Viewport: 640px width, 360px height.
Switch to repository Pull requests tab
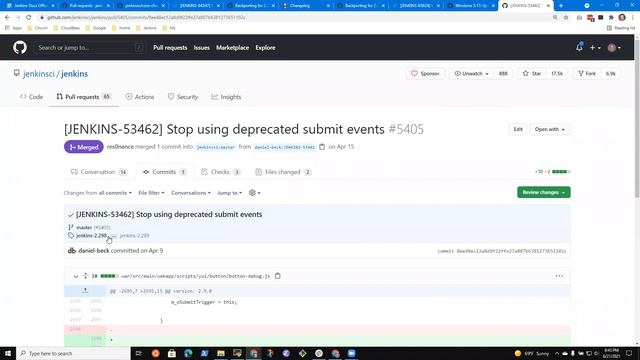tap(84, 97)
